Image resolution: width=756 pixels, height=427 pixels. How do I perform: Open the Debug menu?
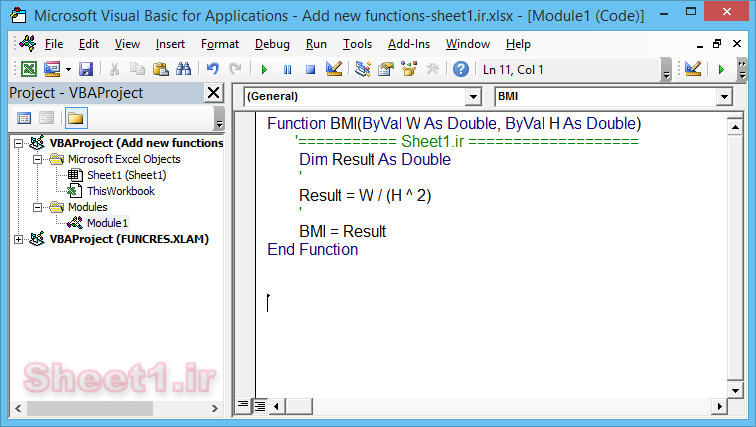(272, 44)
